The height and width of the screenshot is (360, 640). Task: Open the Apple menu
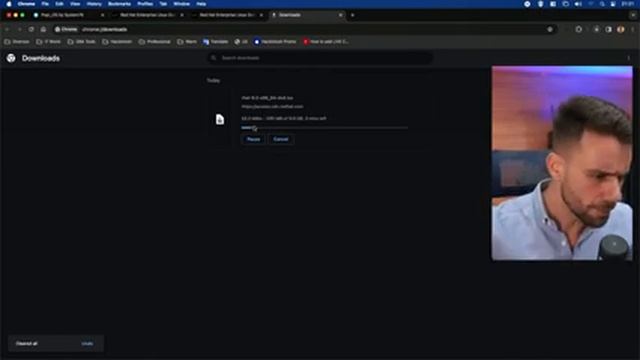tap(9, 4)
